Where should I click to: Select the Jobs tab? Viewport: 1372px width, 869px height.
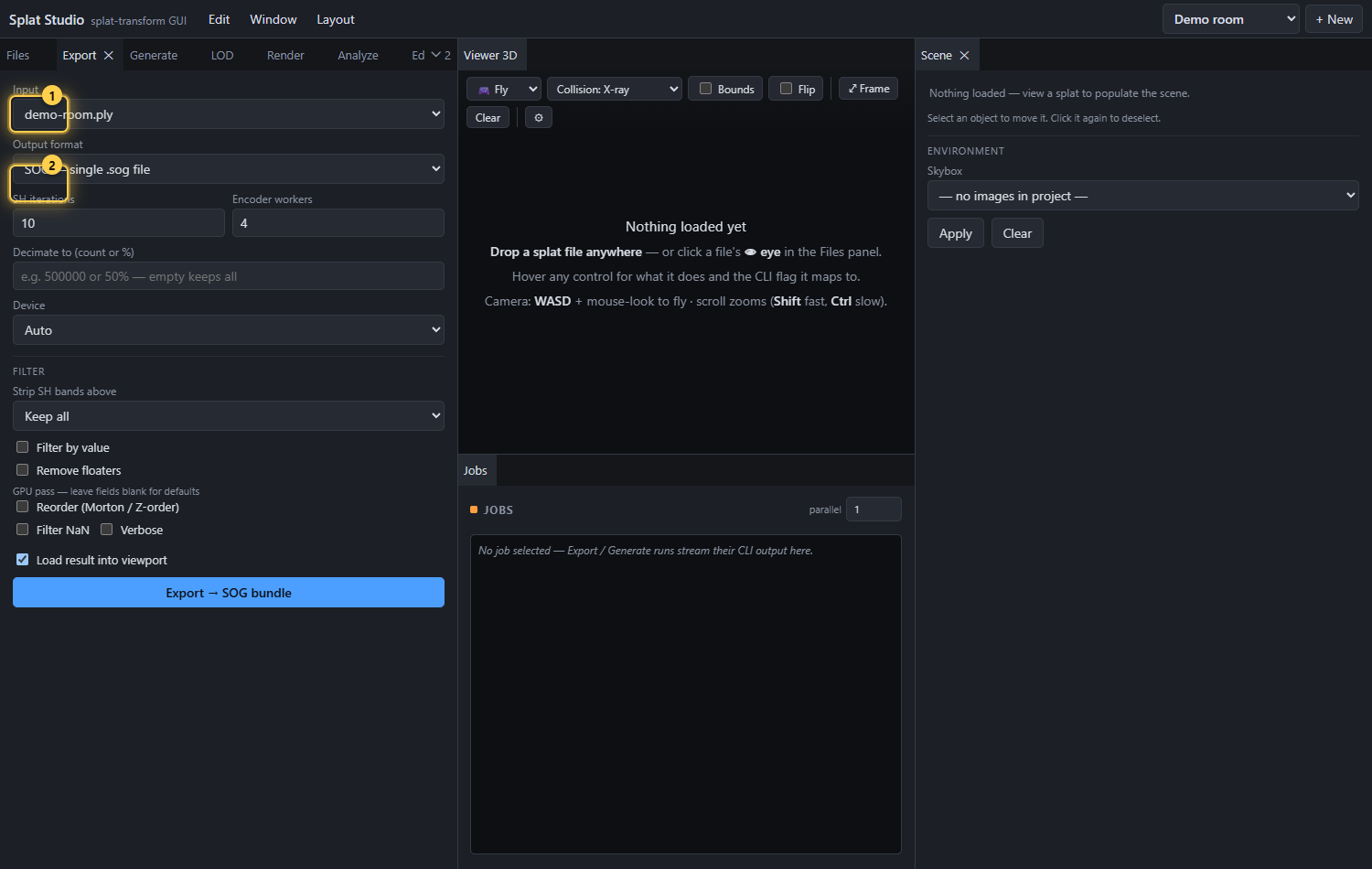[x=476, y=470]
